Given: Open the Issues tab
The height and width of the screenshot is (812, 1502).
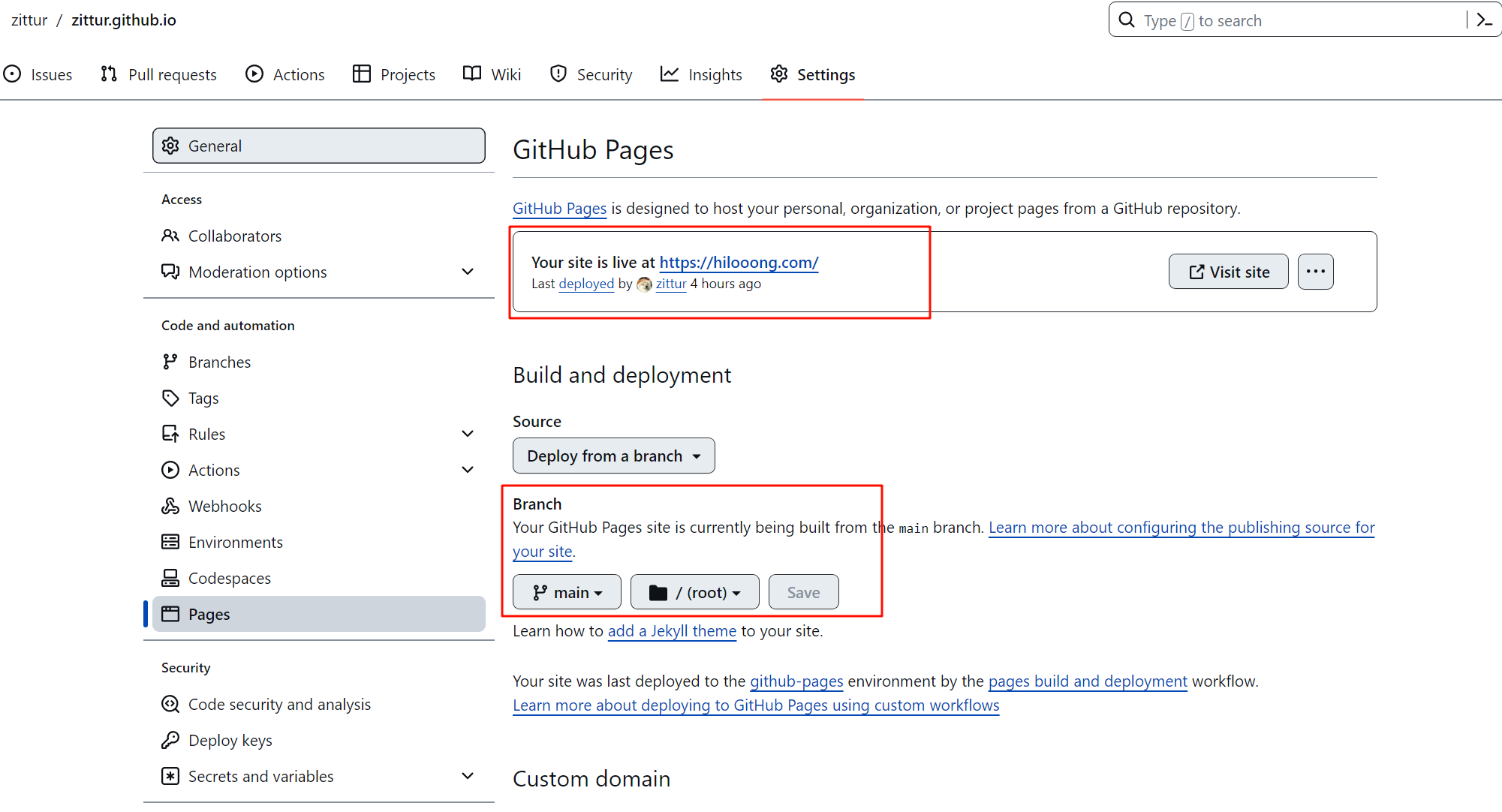Looking at the screenshot, I should 38,74.
